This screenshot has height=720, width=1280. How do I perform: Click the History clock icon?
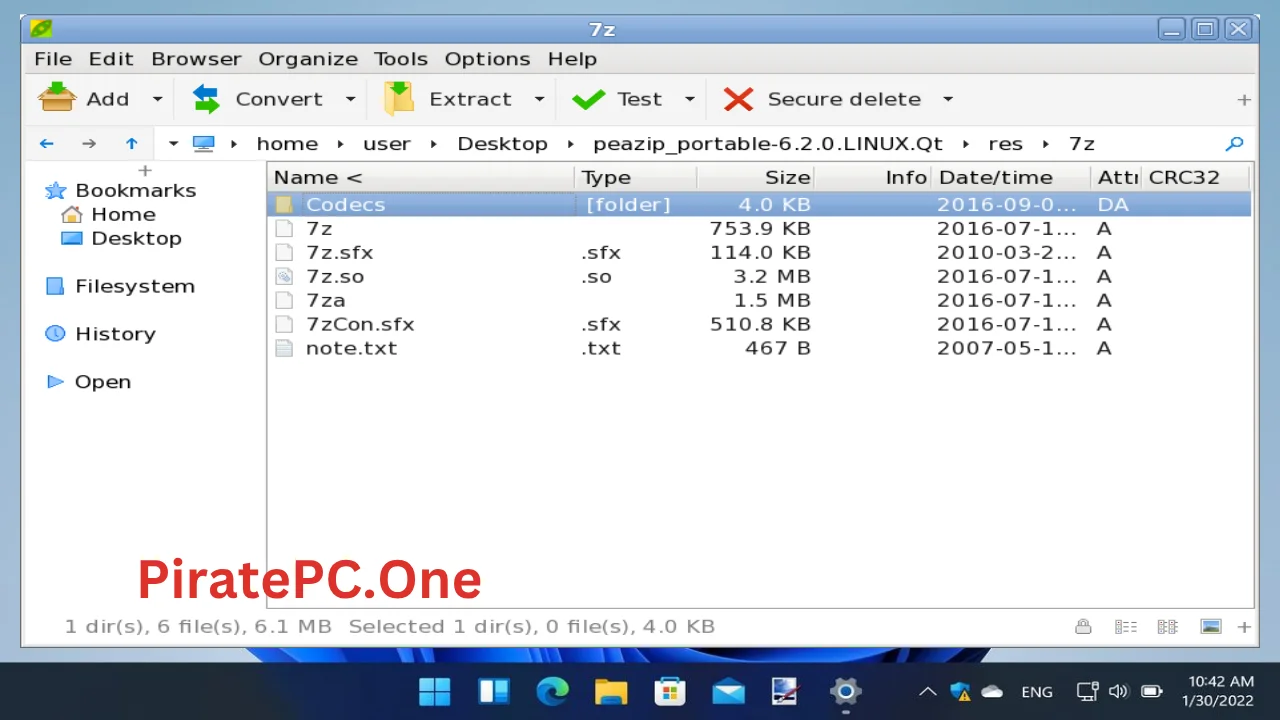(55, 334)
